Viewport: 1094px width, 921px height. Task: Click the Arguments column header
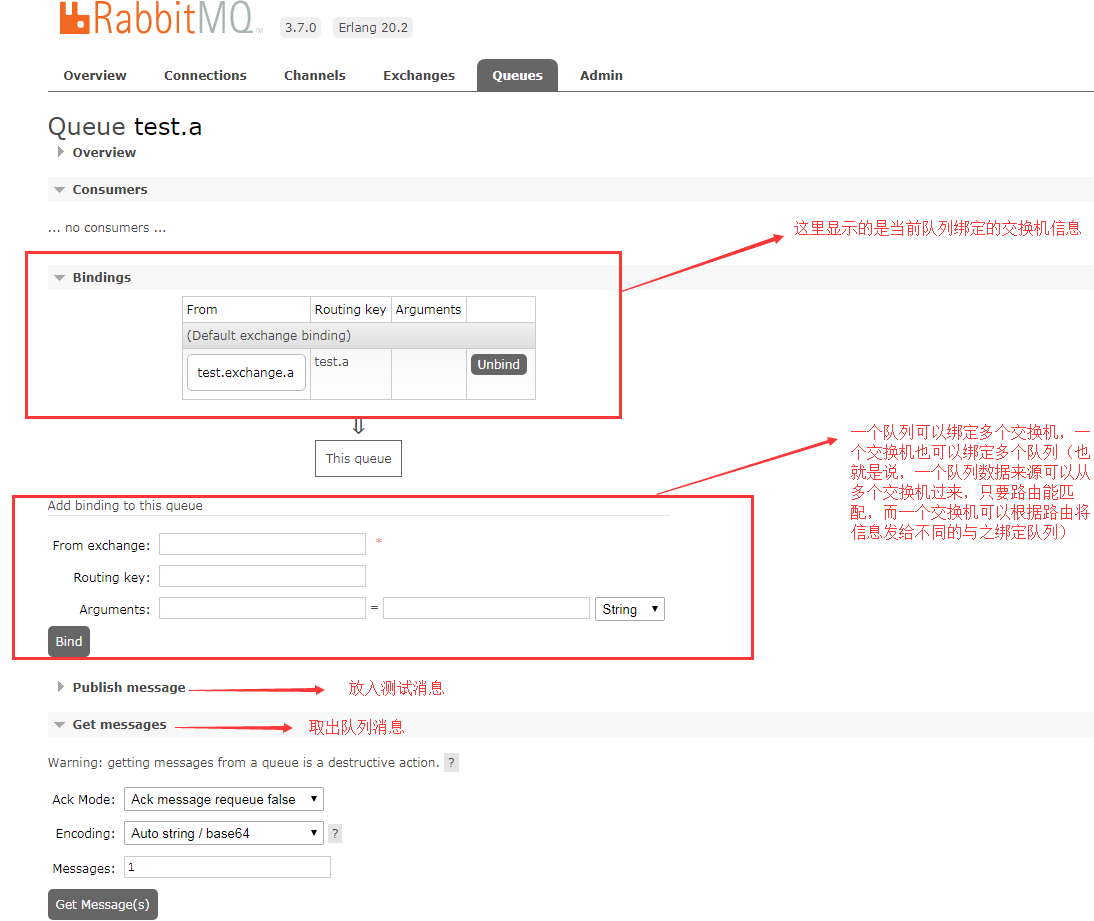pos(428,309)
